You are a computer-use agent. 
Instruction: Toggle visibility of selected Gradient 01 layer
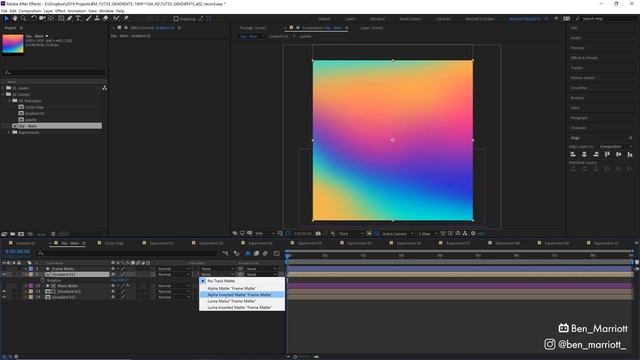click(x=4, y=274)
